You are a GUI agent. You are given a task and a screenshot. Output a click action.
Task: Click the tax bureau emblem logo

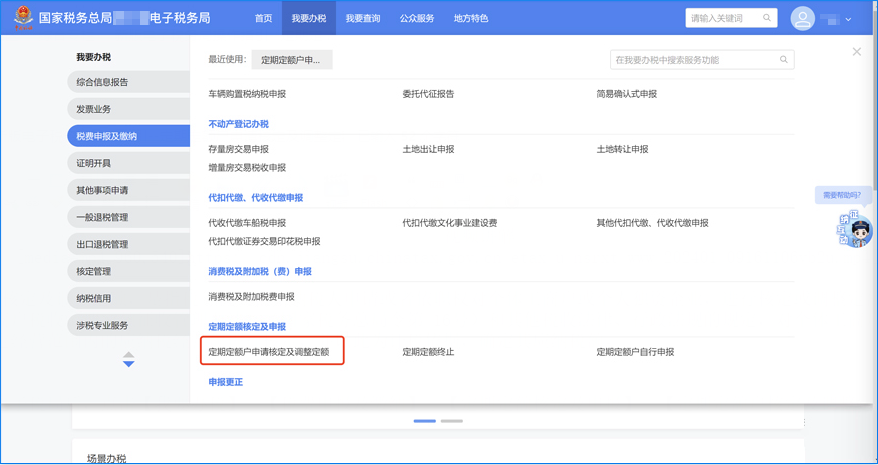click(22, 18)
